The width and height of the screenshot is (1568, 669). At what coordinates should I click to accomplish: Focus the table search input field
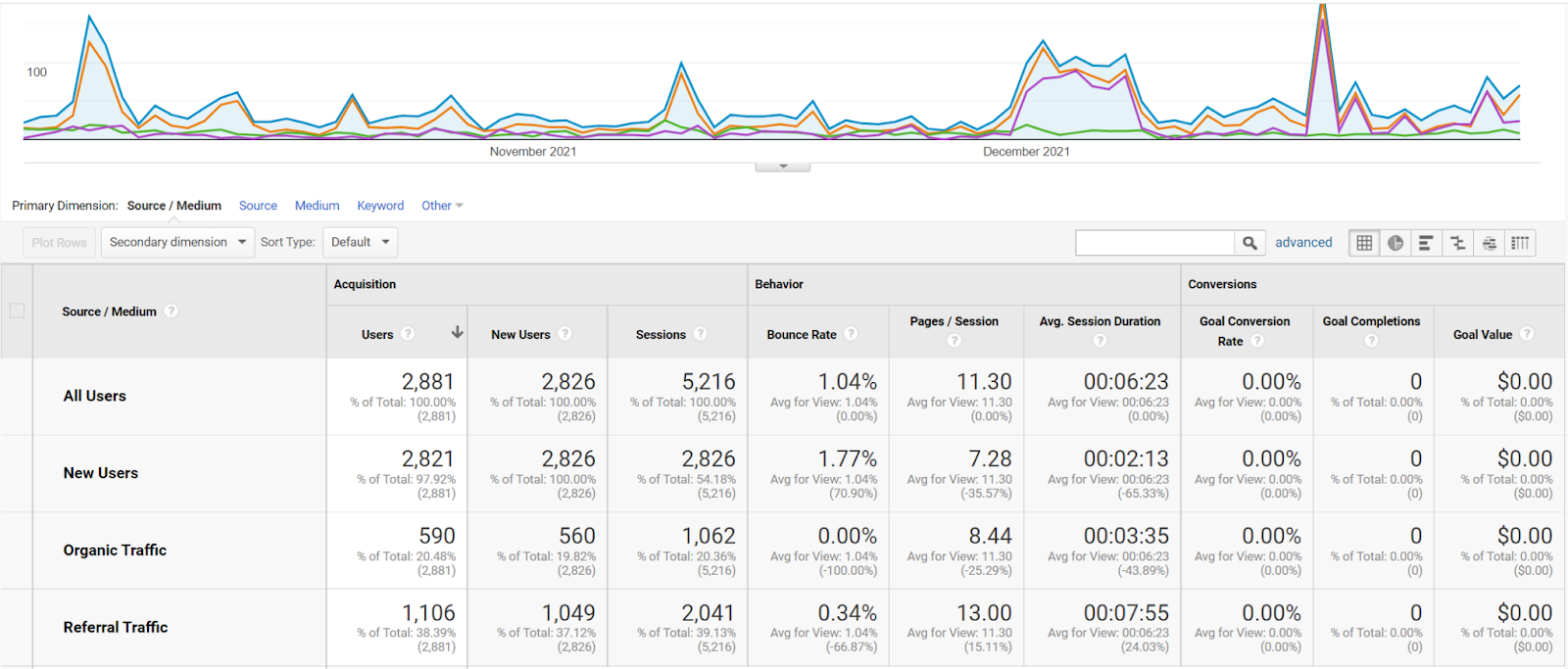pyautogui.click(x=1154, y=243)
